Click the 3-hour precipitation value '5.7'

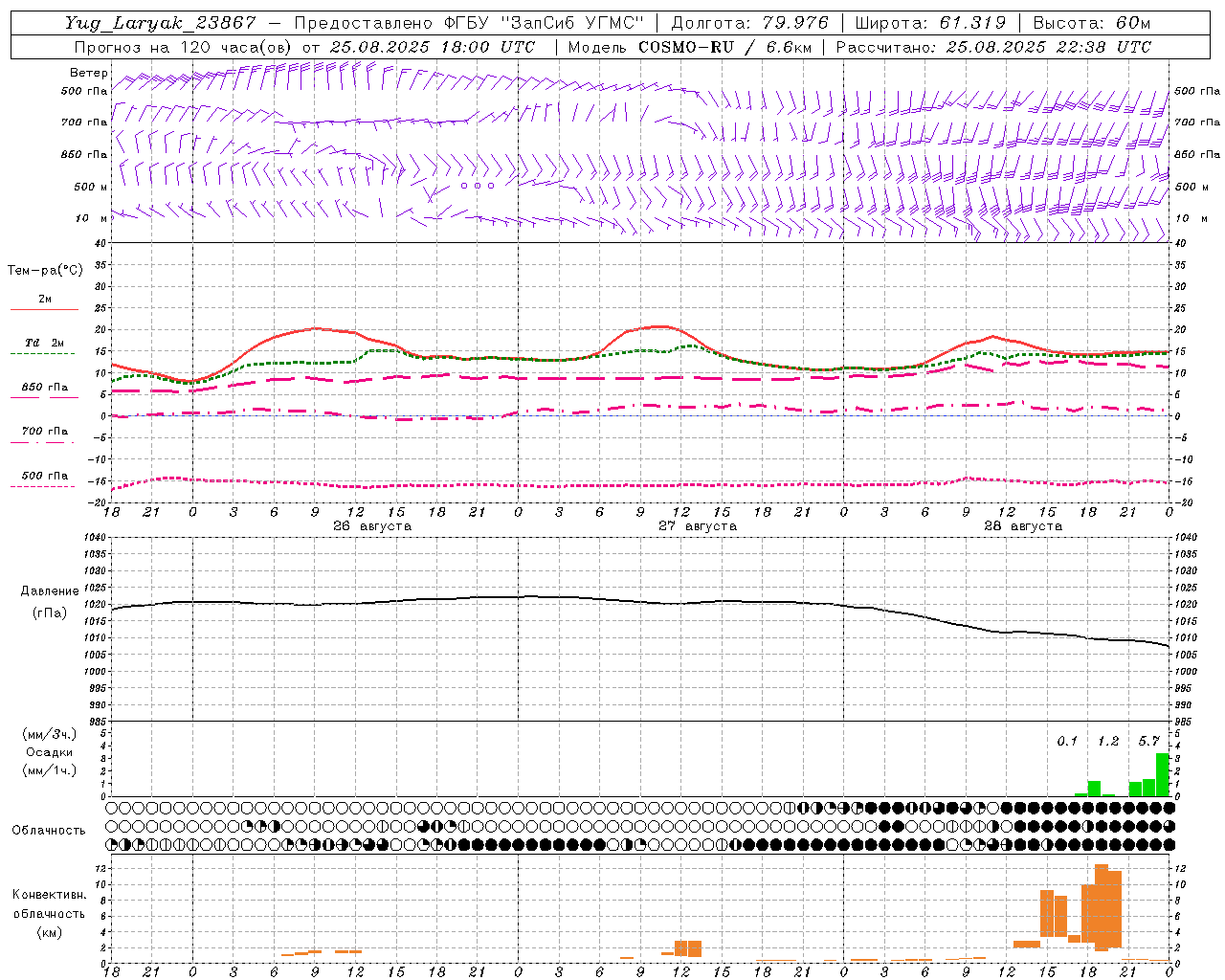click(1149, 742)
